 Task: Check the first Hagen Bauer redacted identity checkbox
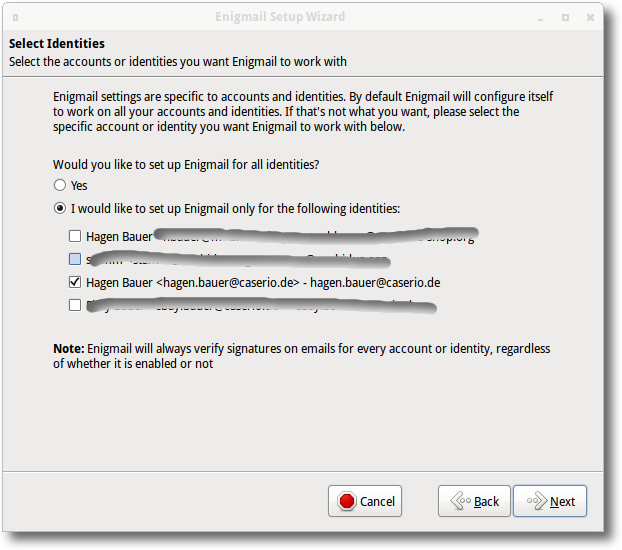(x=75, y=236)
